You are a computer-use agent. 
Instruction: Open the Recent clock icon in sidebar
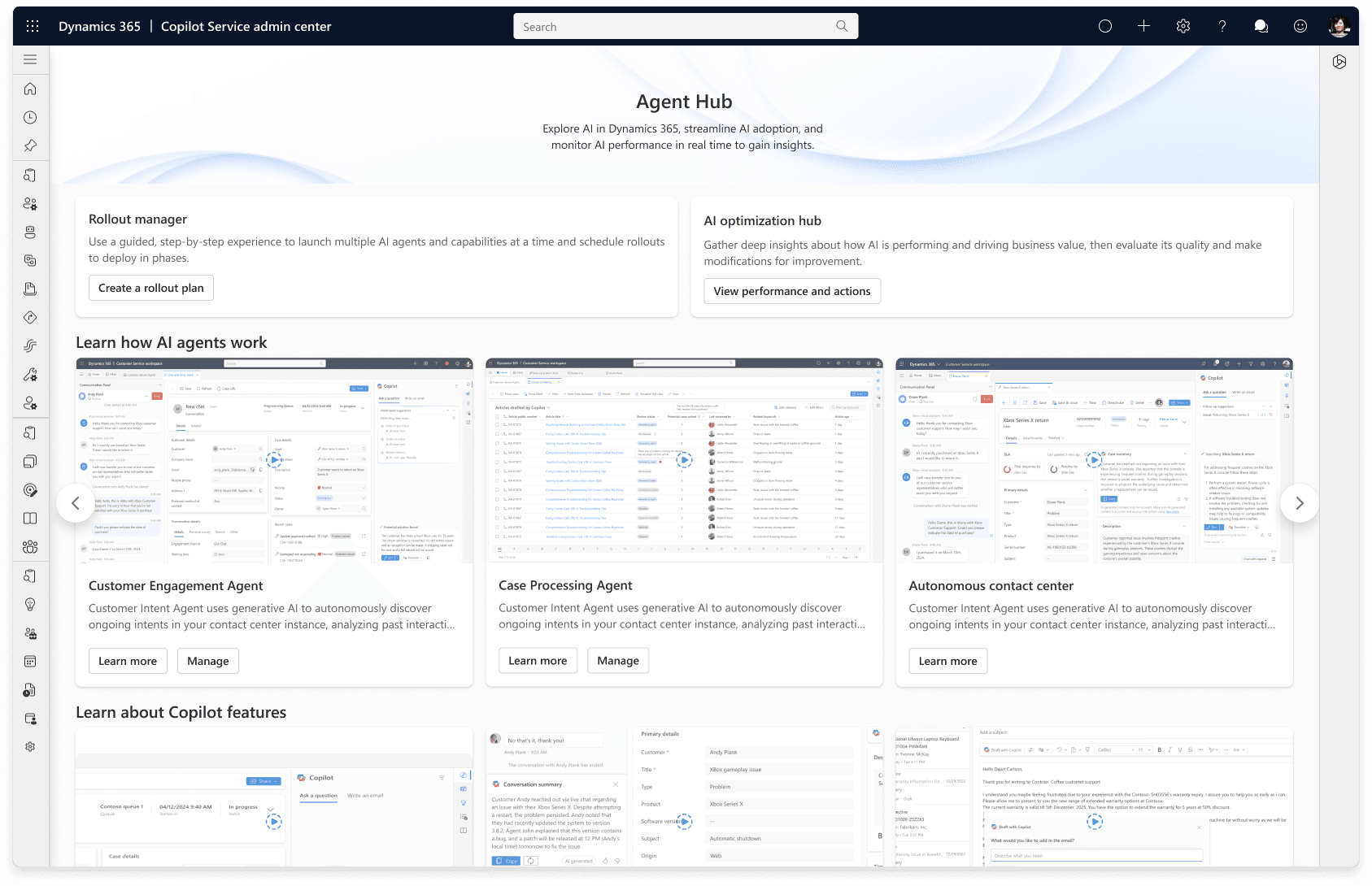pyautogui.click(x=30, y=117)
